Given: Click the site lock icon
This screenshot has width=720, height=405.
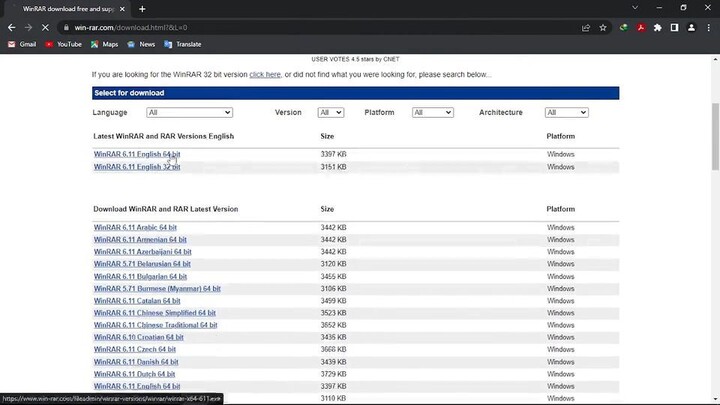Looking at the screenshot, I should tap(67, 28).
